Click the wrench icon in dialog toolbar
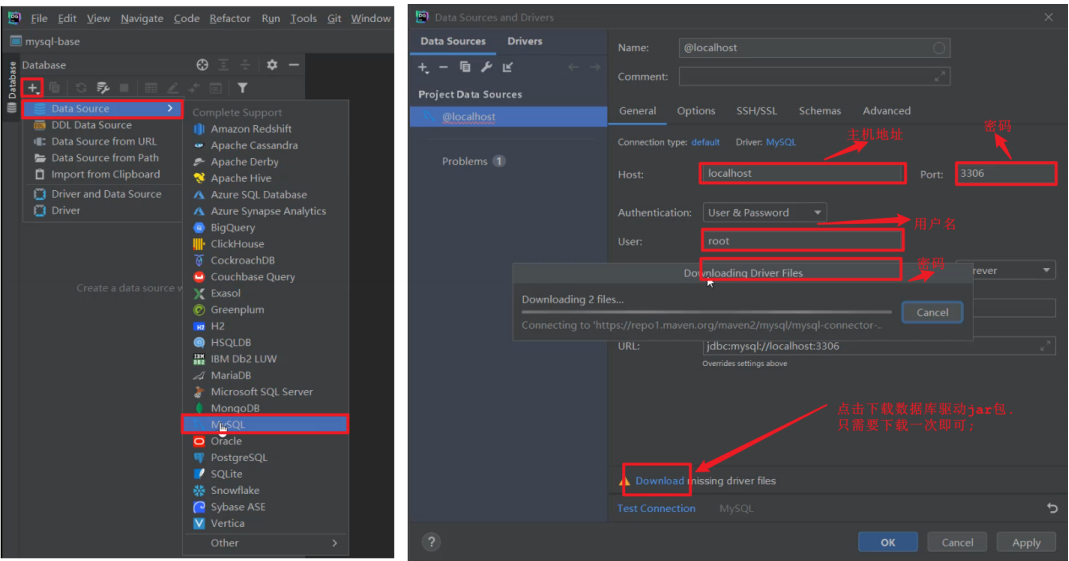 [486, 67]
